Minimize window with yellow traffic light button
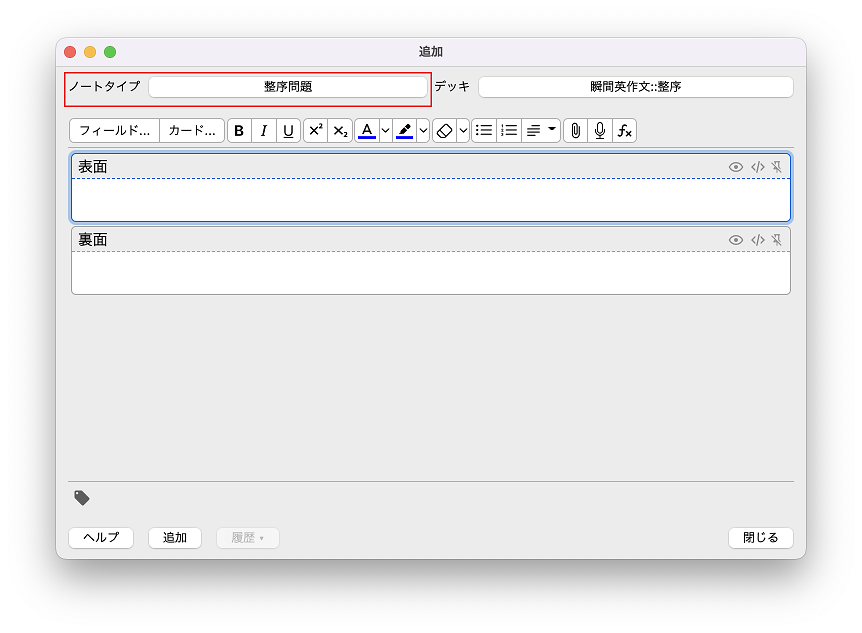The width and height of the screenshot is (862, 633). pos(90,52)
